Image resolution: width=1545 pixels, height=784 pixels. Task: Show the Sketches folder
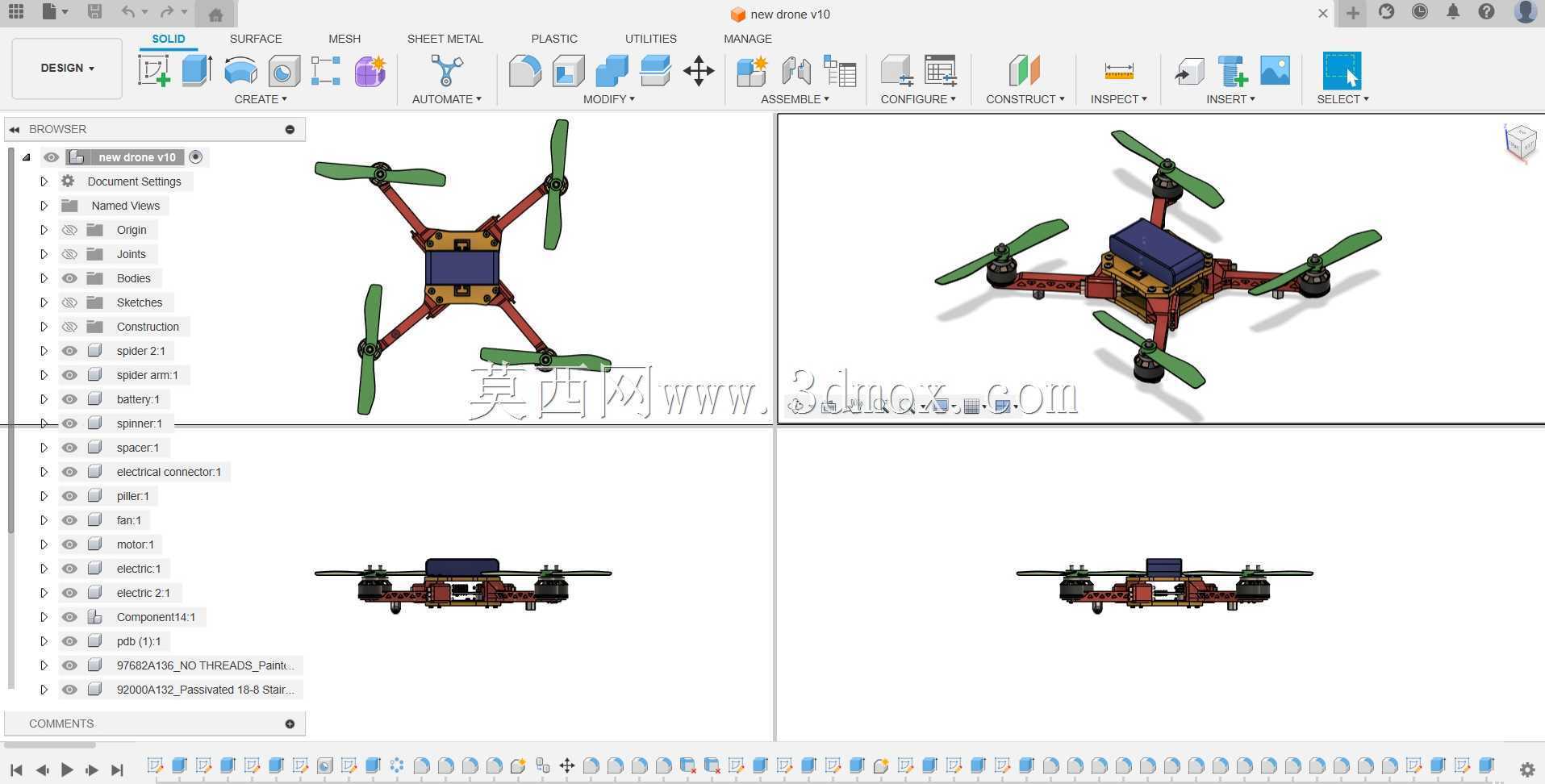click(x=69, y=302)
